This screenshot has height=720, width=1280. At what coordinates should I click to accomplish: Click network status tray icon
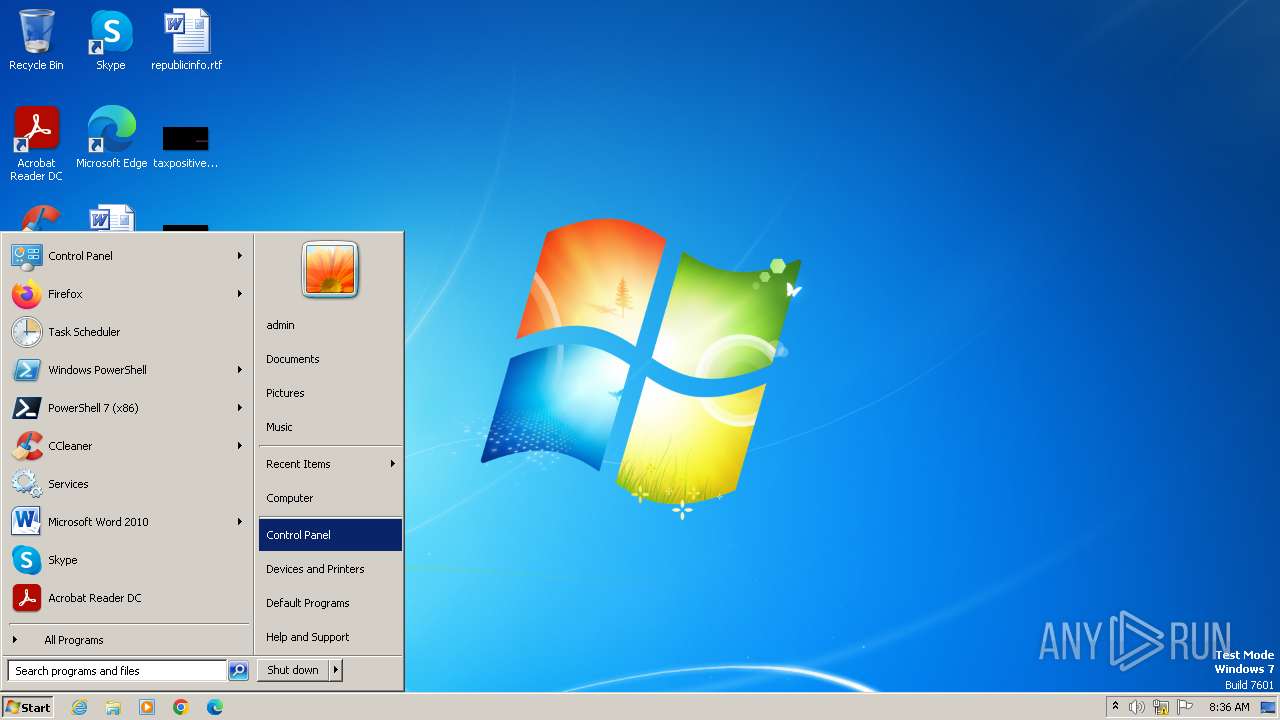coord(1161,707)
